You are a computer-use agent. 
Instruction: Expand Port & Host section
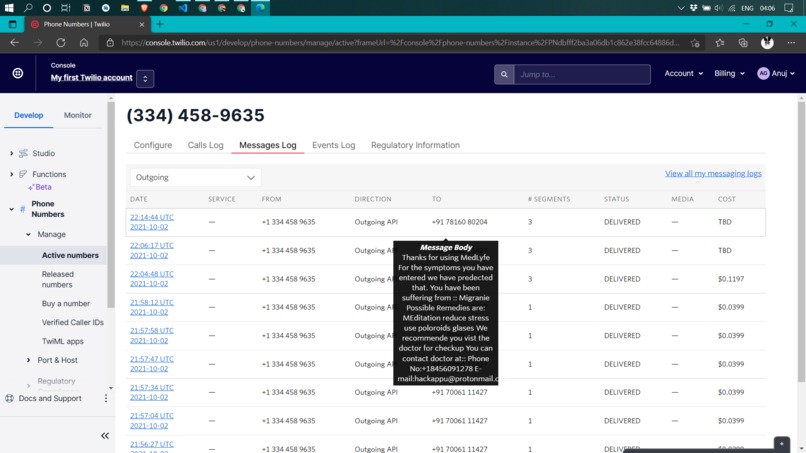pos(28,360)
